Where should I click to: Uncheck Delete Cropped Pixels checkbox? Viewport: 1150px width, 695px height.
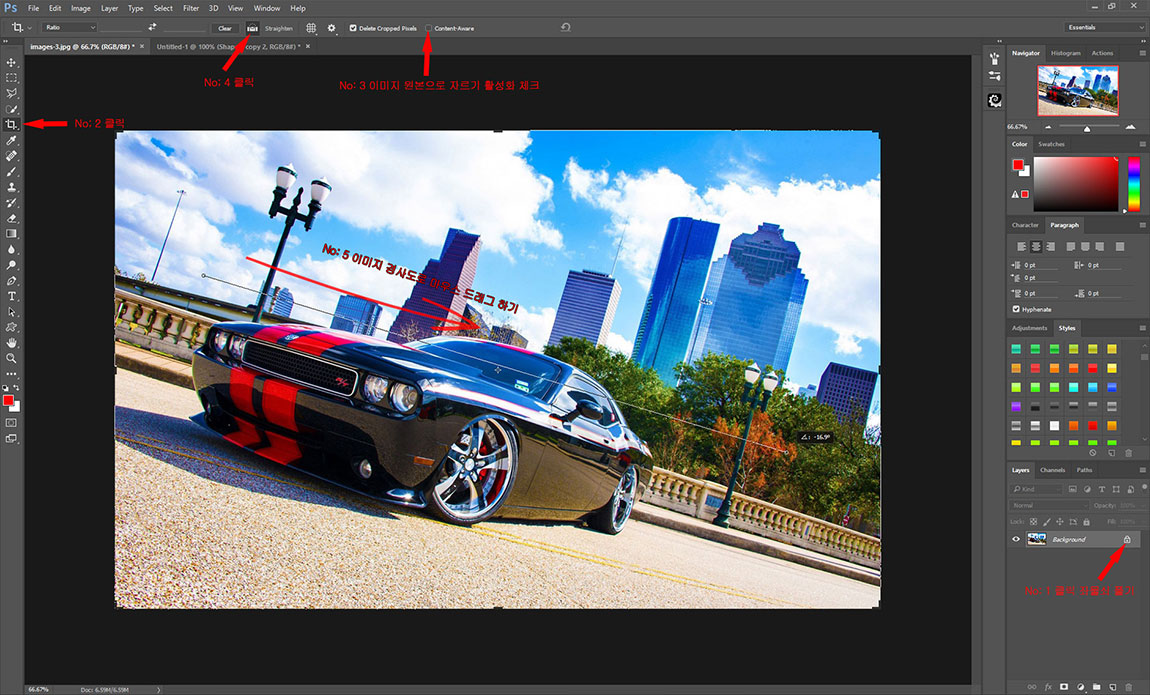tap(353, 29)
